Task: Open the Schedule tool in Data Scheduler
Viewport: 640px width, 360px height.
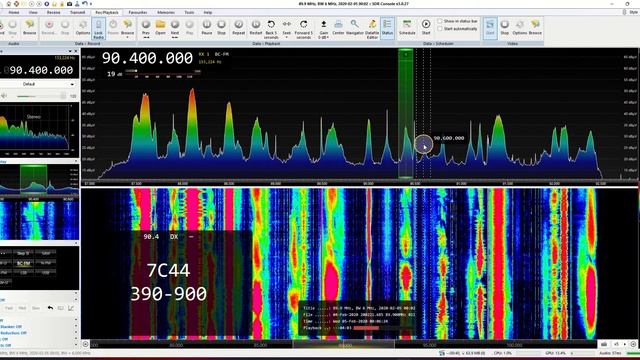Action: (x=407, y=28)
